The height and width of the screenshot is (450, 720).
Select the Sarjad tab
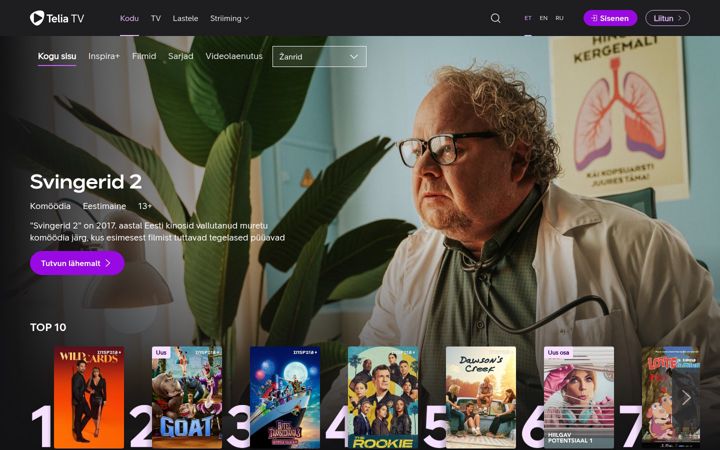click(180, 56)
